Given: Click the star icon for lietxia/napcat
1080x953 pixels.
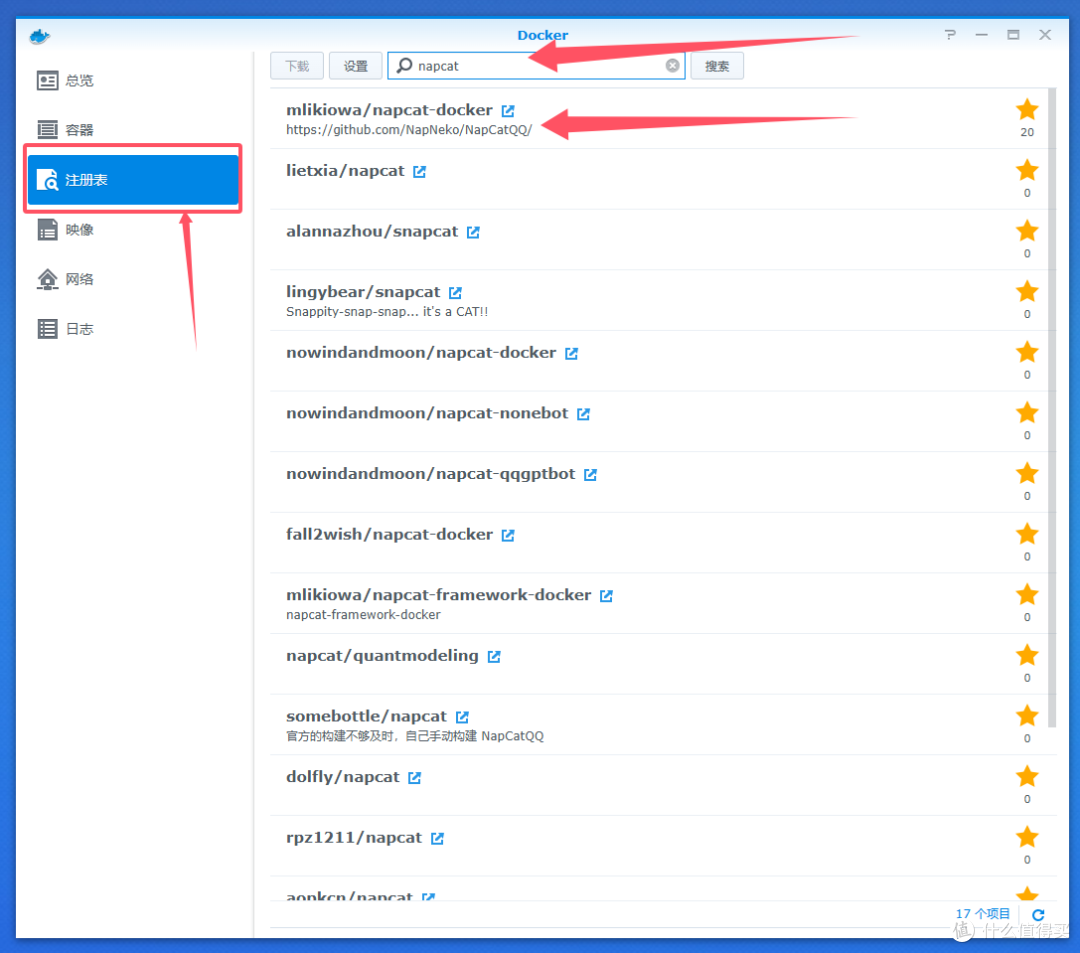Looking at the screenshot, I should (x=1027, y=169).
